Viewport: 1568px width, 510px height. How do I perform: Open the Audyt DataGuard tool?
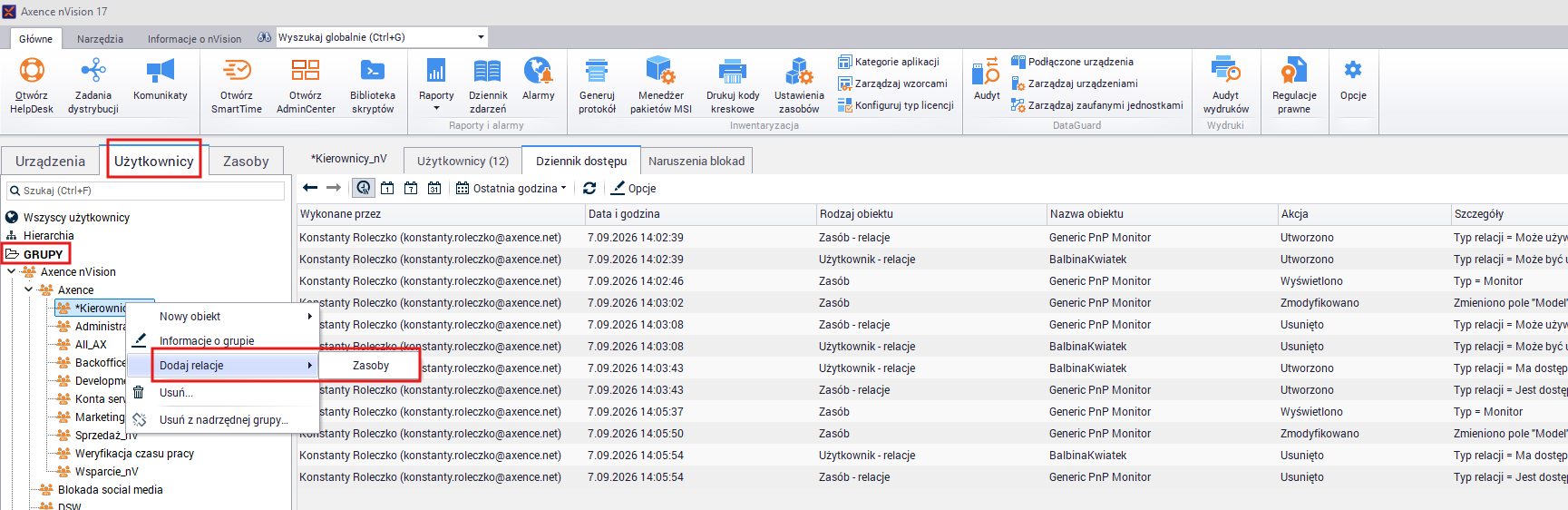click(987, 80)
